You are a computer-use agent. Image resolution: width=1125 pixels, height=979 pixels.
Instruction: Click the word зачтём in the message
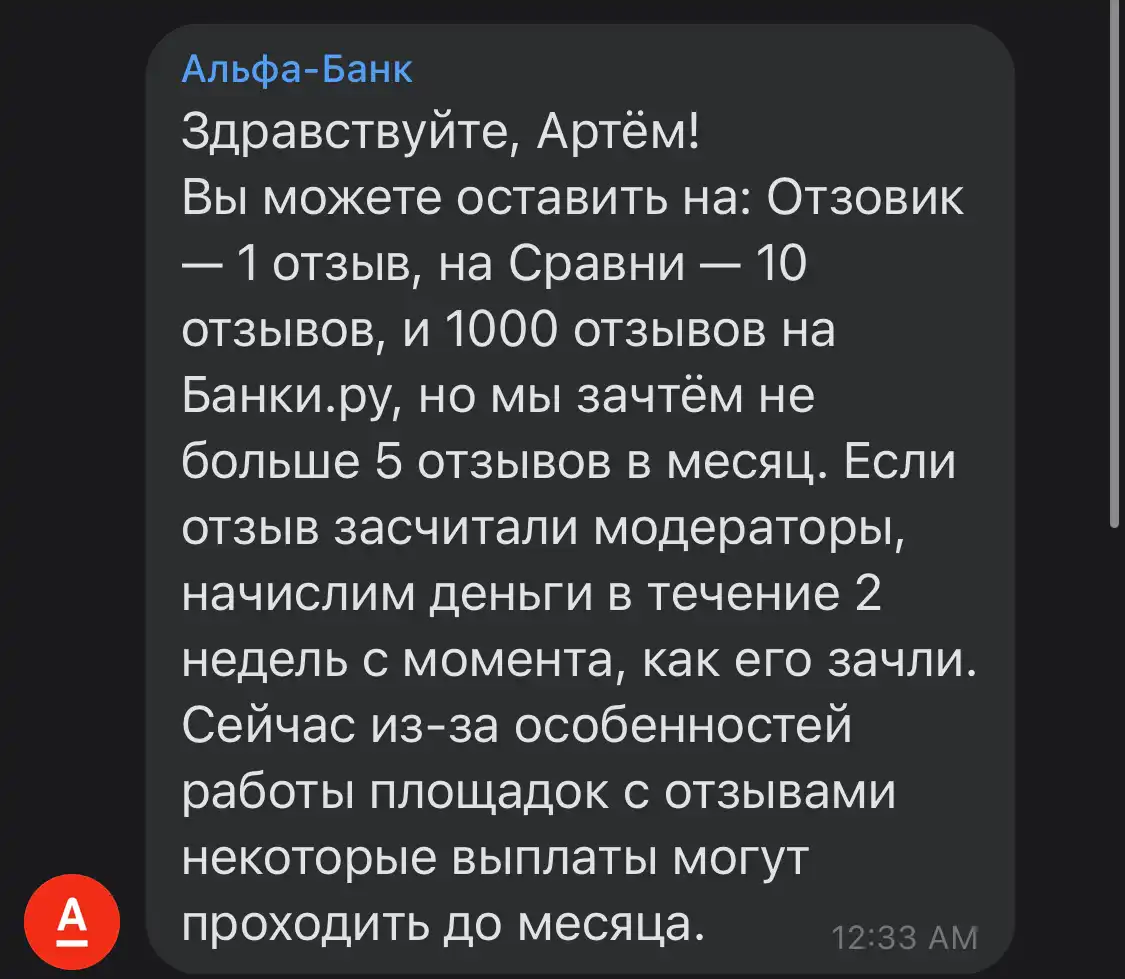[x=660, y=396]
